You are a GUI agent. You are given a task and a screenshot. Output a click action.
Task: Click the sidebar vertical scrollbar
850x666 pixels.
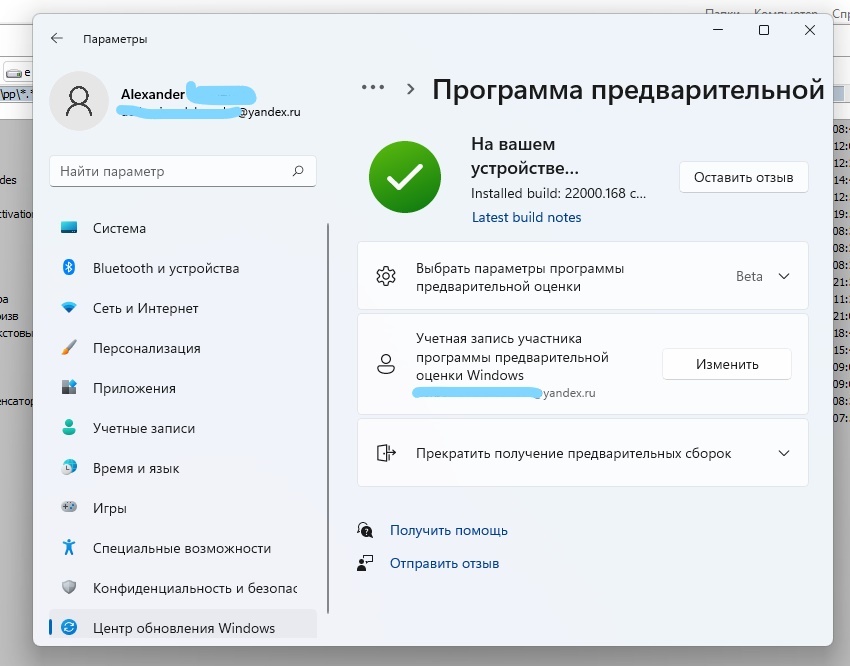[328, 418]
